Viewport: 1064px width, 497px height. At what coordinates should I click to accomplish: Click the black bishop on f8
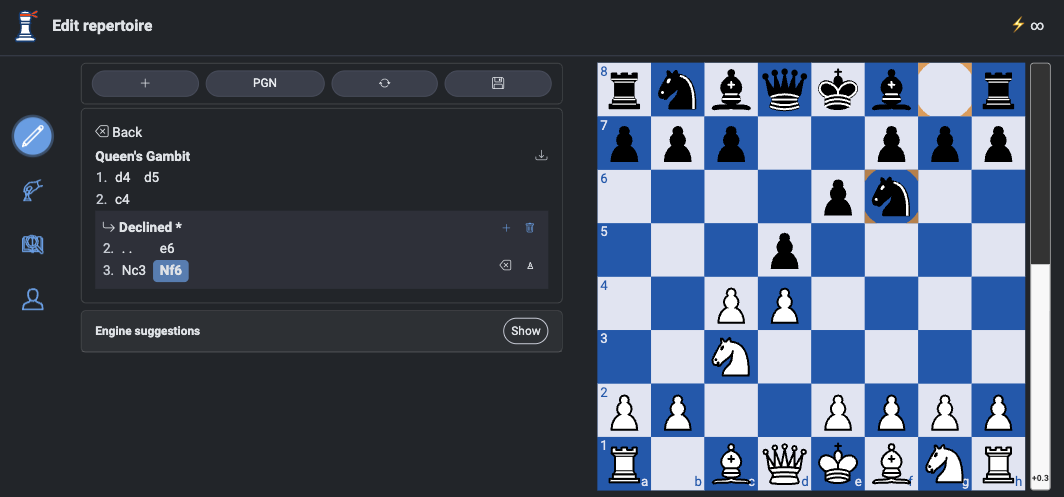pos(891,89)
